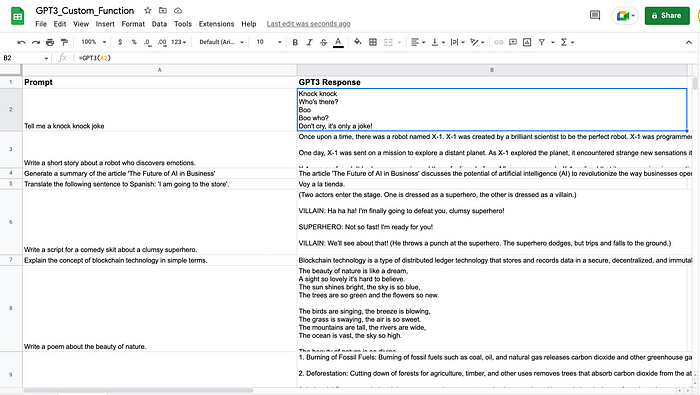Open 'Last edit was seconds ago' link
700x395 pixels.
coord(308,24)
